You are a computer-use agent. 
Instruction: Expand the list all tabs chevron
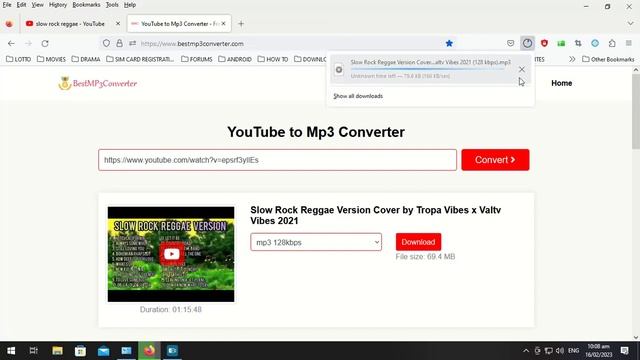(x=630, y=24)
